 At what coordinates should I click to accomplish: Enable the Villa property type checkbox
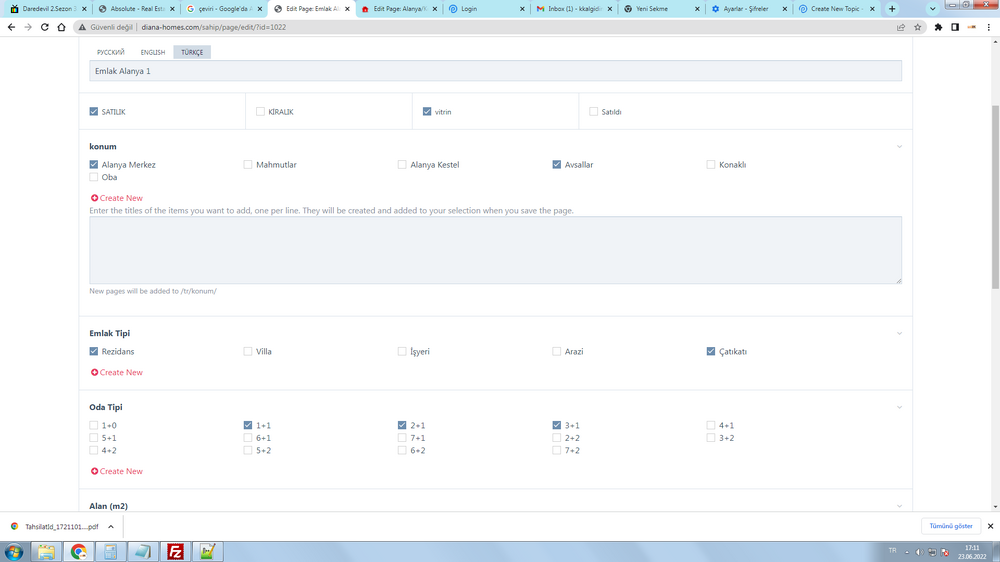pos(248,352)
